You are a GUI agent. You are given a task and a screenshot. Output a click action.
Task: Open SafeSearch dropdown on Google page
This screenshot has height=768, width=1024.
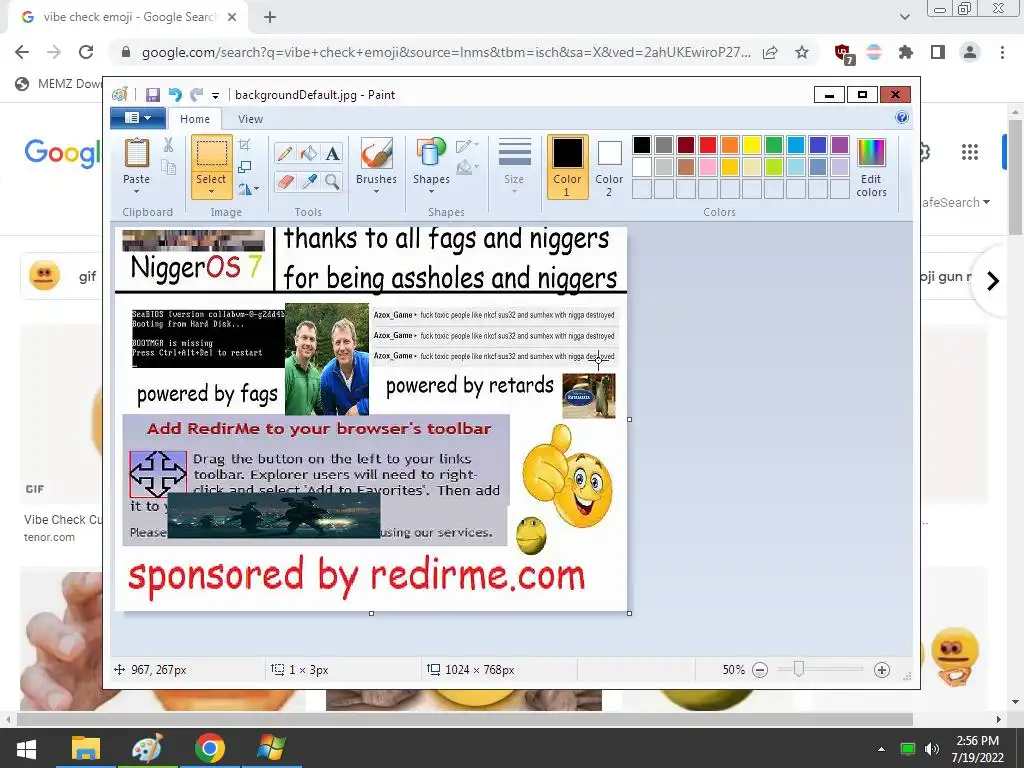click(x=955, y=202)
